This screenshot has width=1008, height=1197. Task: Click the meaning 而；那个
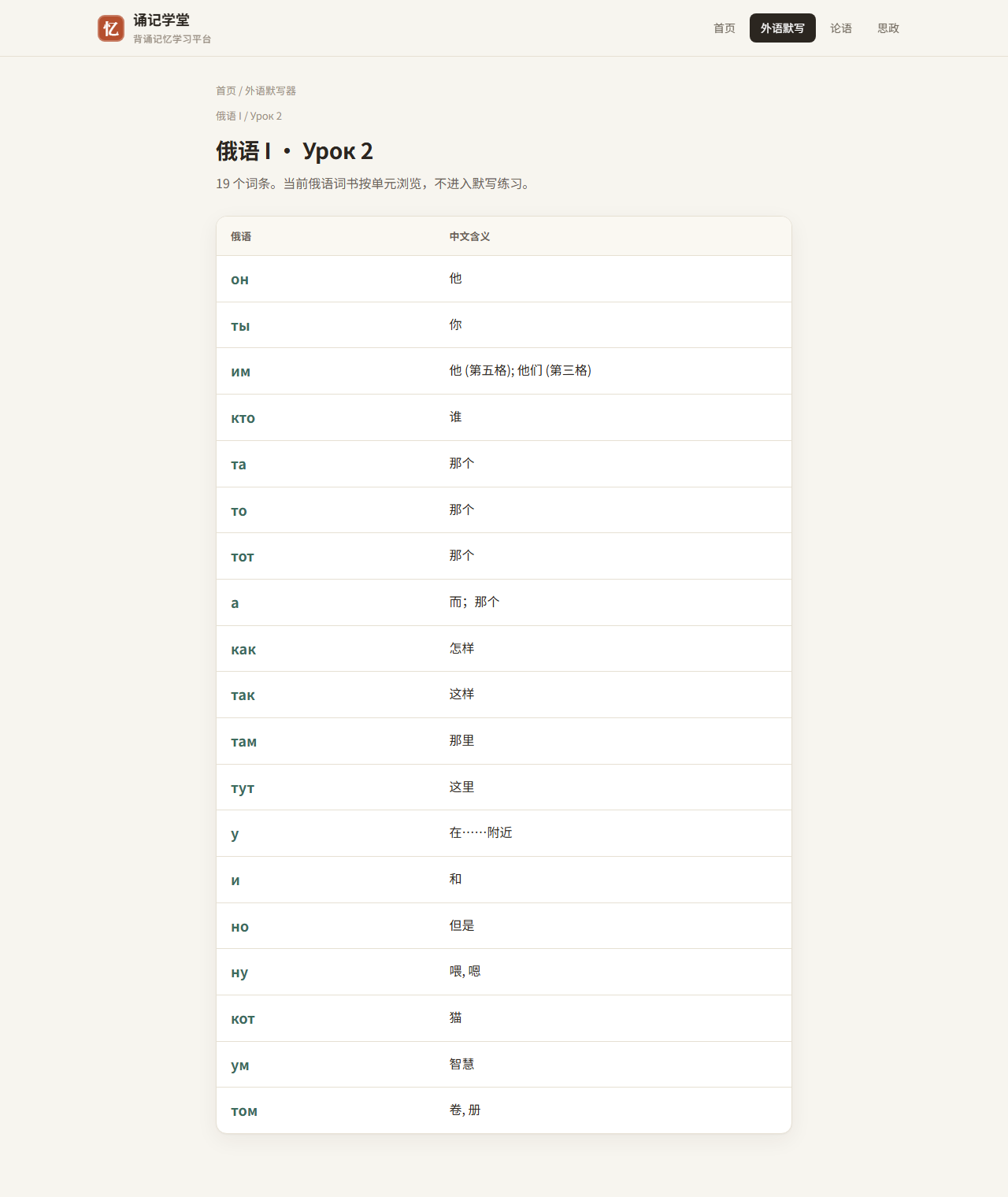point(474,602)
